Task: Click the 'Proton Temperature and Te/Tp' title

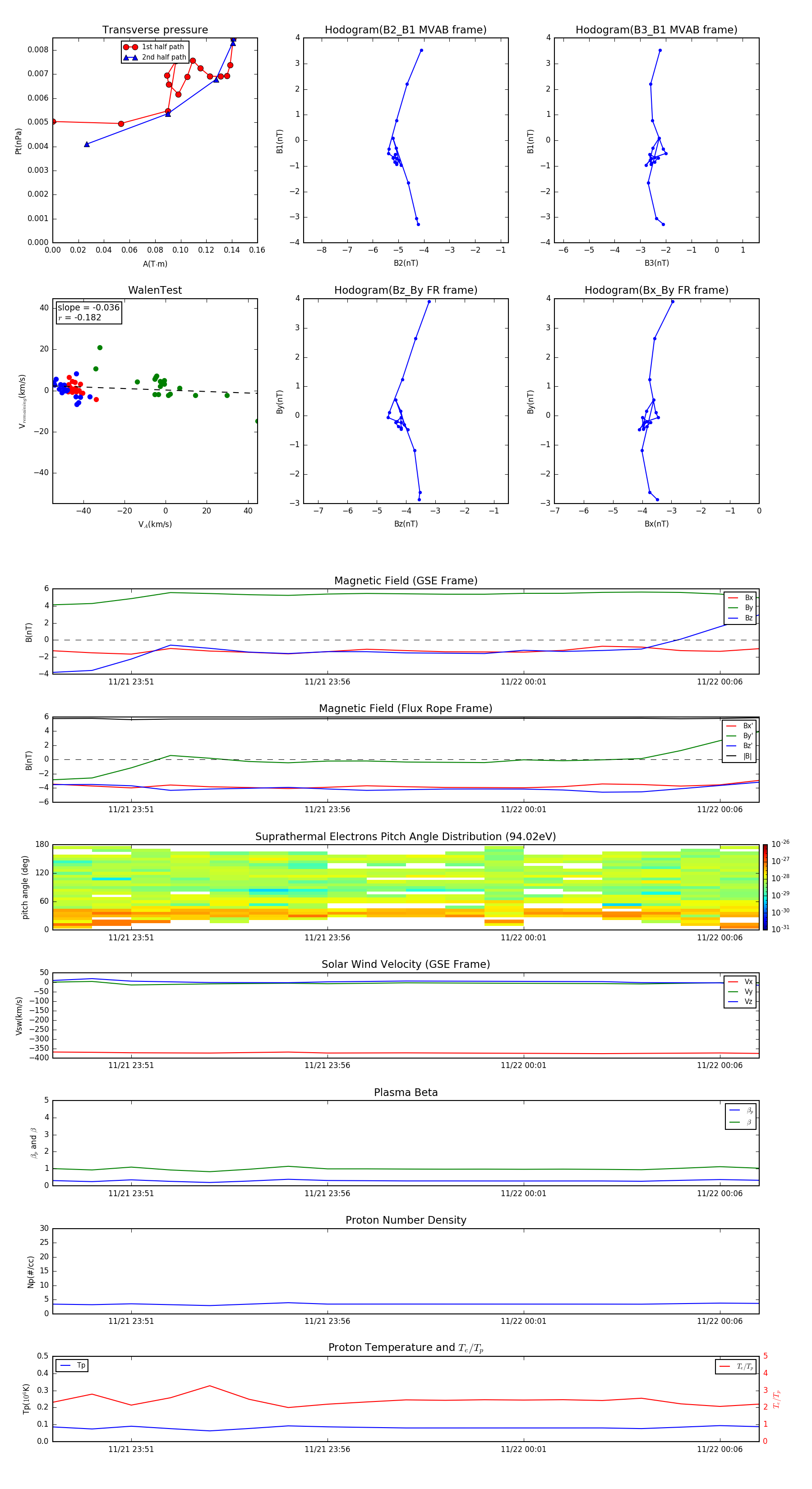Action: pyautogui.click(x=406, y=1348)
